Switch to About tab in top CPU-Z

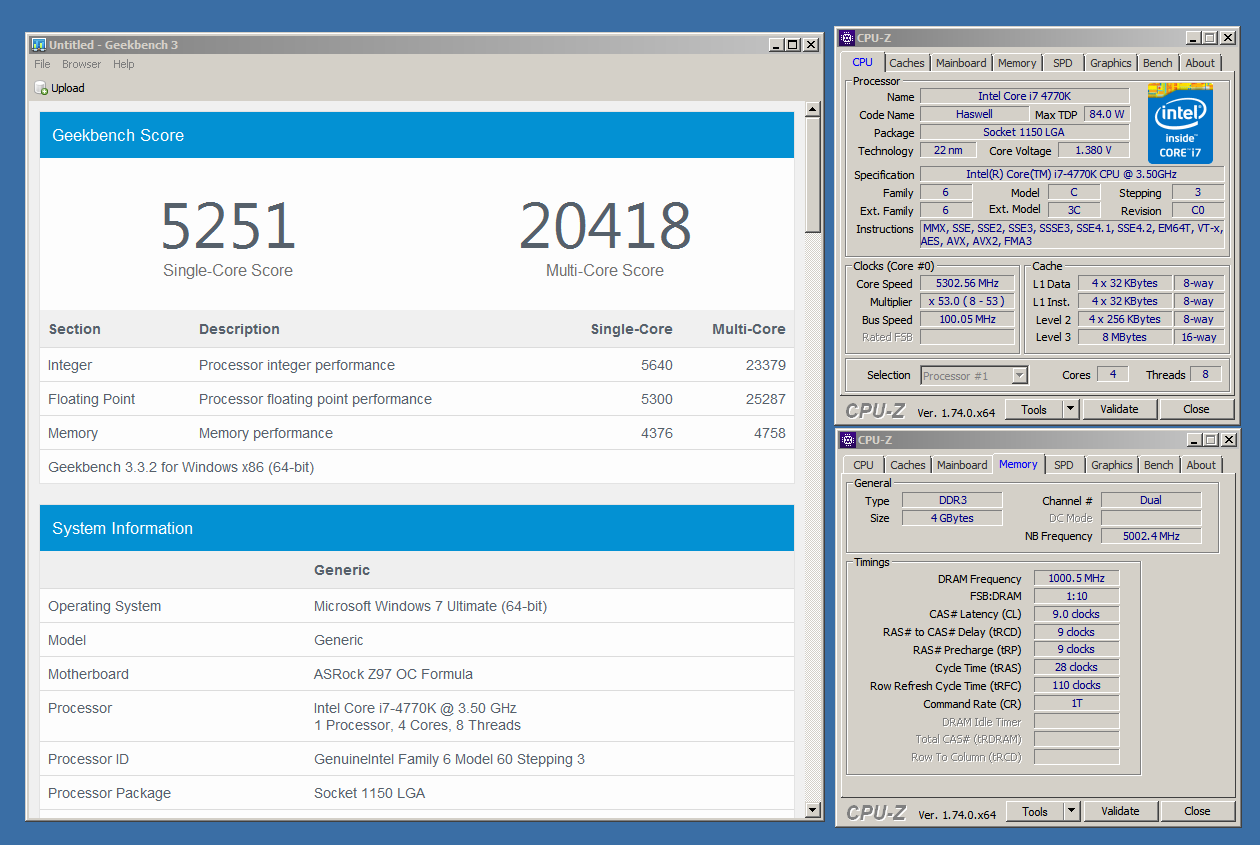coord(1200,63)
